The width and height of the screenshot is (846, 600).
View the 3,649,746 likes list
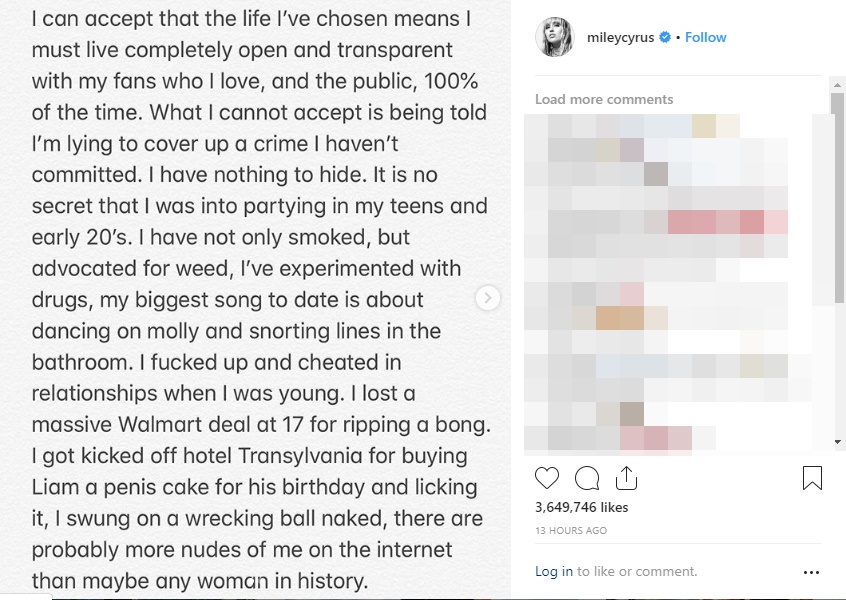(582, 507)
